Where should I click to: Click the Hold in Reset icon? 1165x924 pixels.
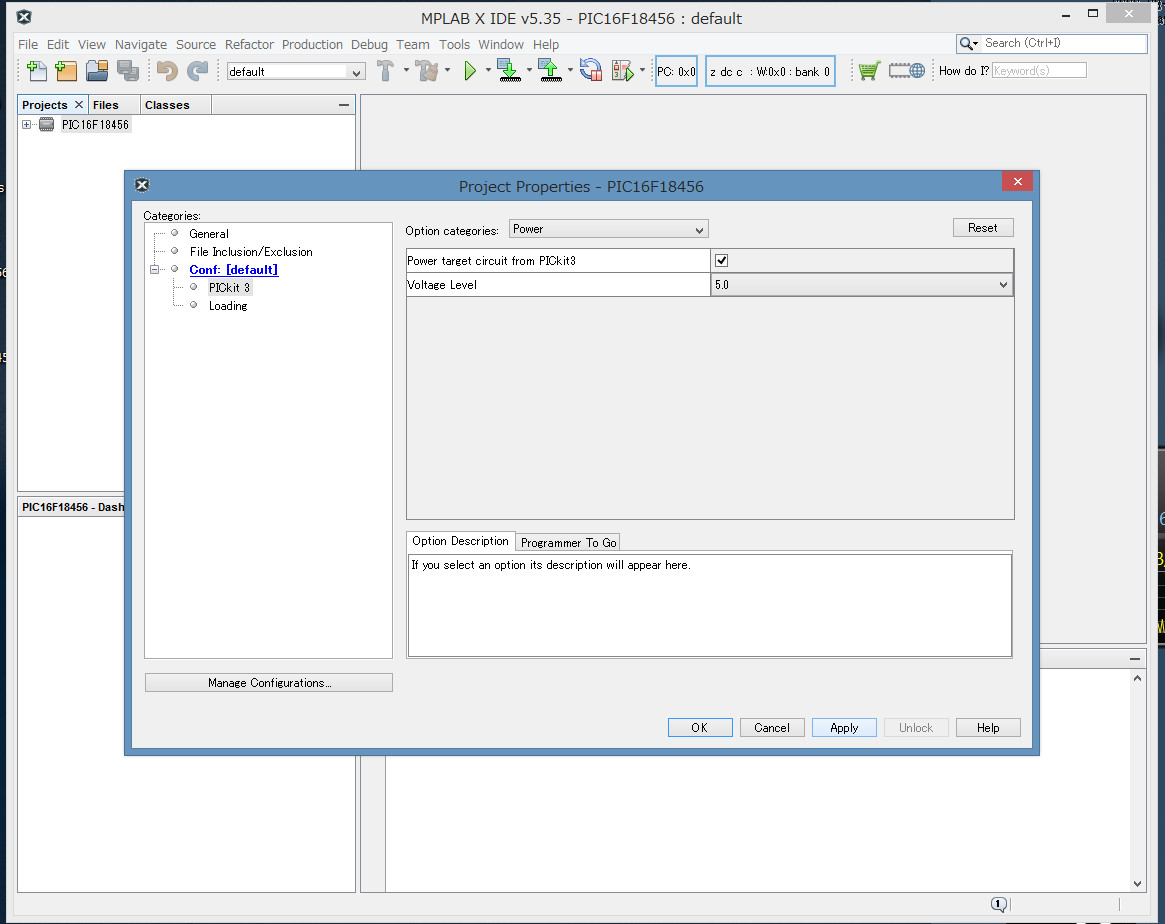point(591,71)
